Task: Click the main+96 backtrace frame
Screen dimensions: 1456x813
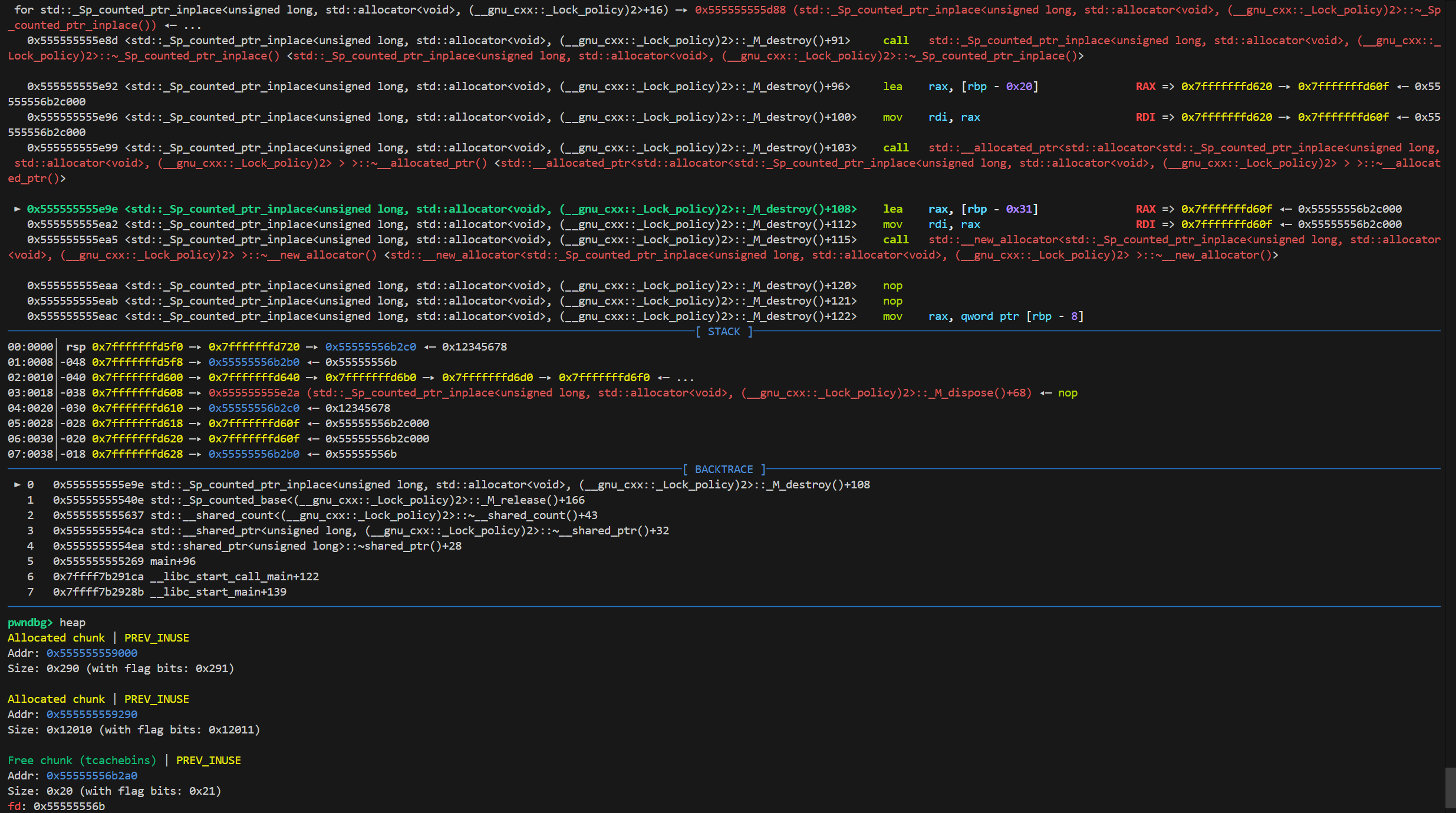Action: point(172,561)
